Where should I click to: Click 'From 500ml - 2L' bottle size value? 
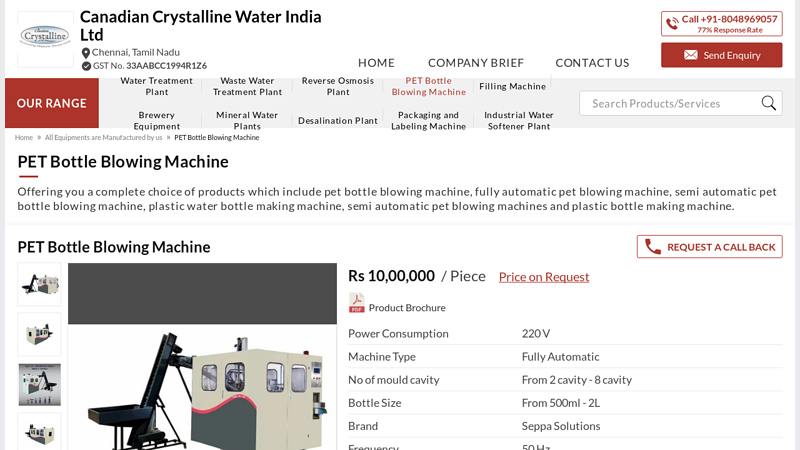(x=561, y=403)
